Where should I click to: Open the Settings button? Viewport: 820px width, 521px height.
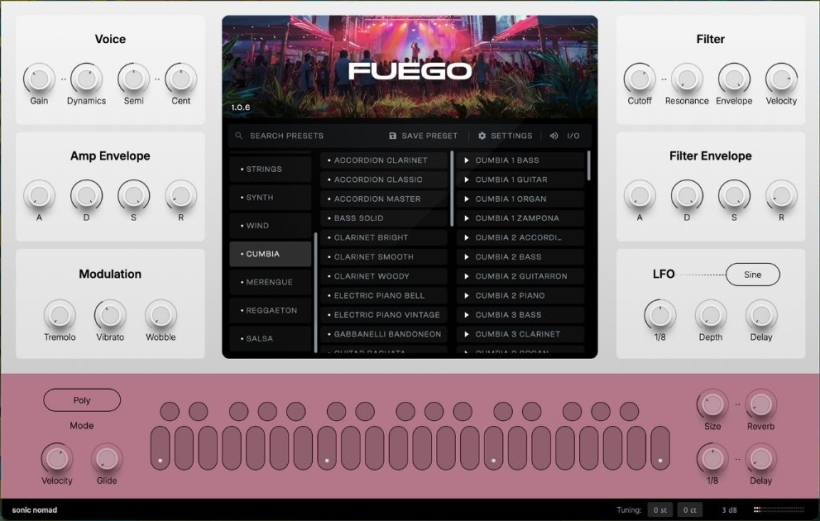(505, 135)
